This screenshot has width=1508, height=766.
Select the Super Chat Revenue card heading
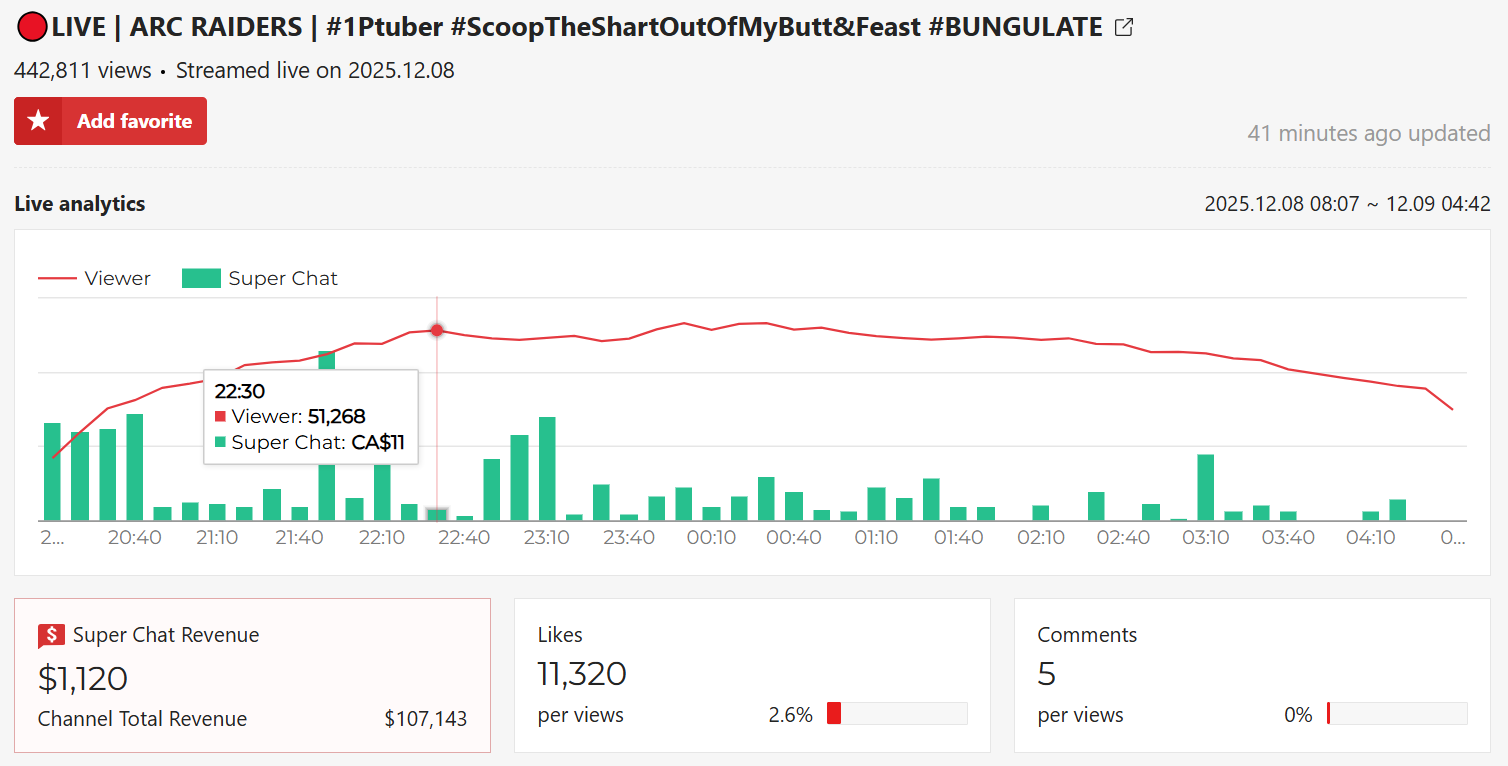coord(166,635)
